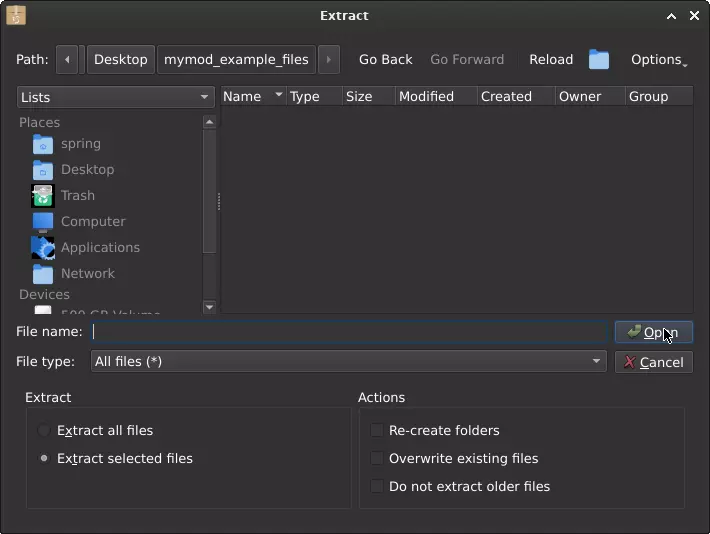
Task: Open the Options menu
Action: (x=658, y=60)
